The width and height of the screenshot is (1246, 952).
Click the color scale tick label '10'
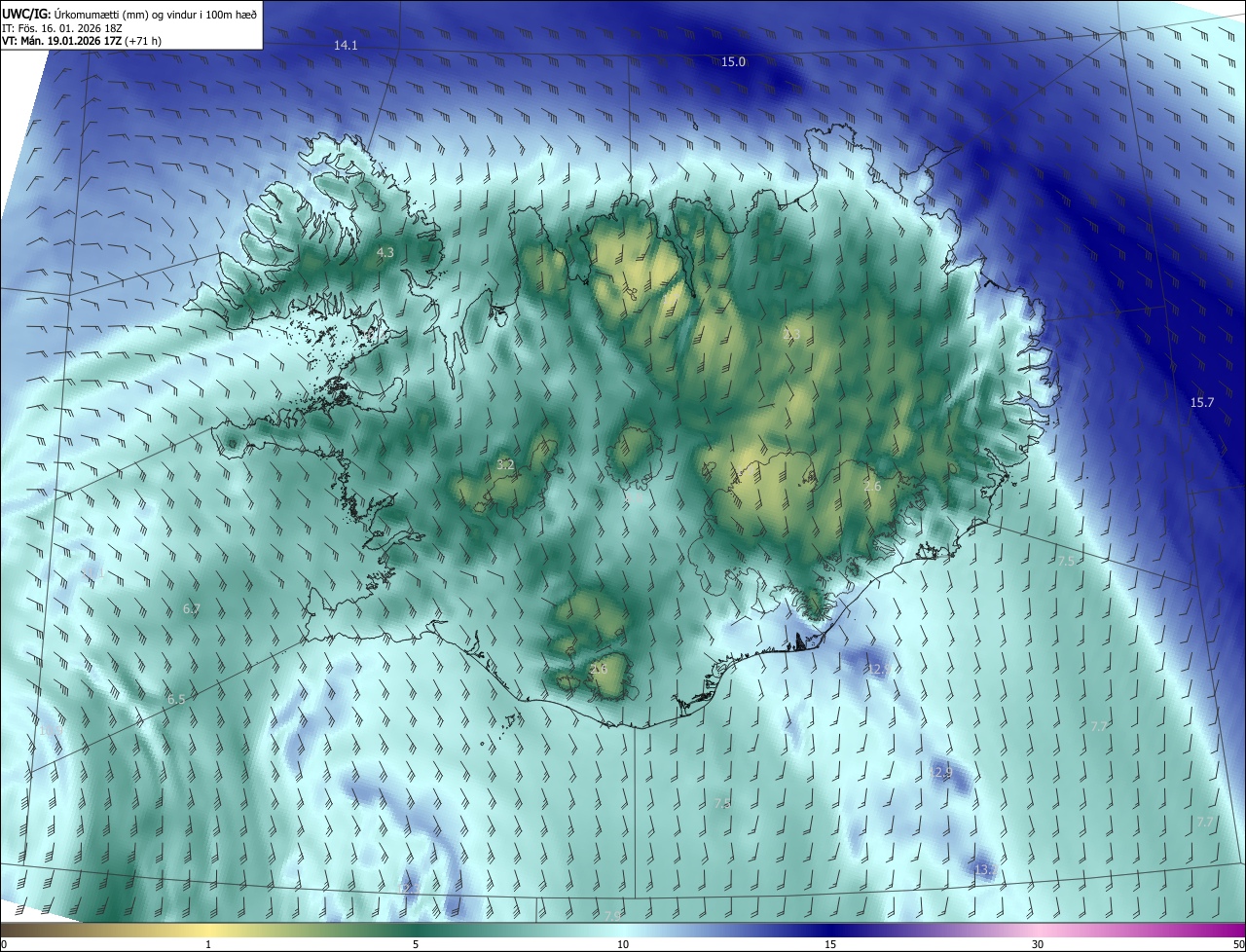(623, 945)
